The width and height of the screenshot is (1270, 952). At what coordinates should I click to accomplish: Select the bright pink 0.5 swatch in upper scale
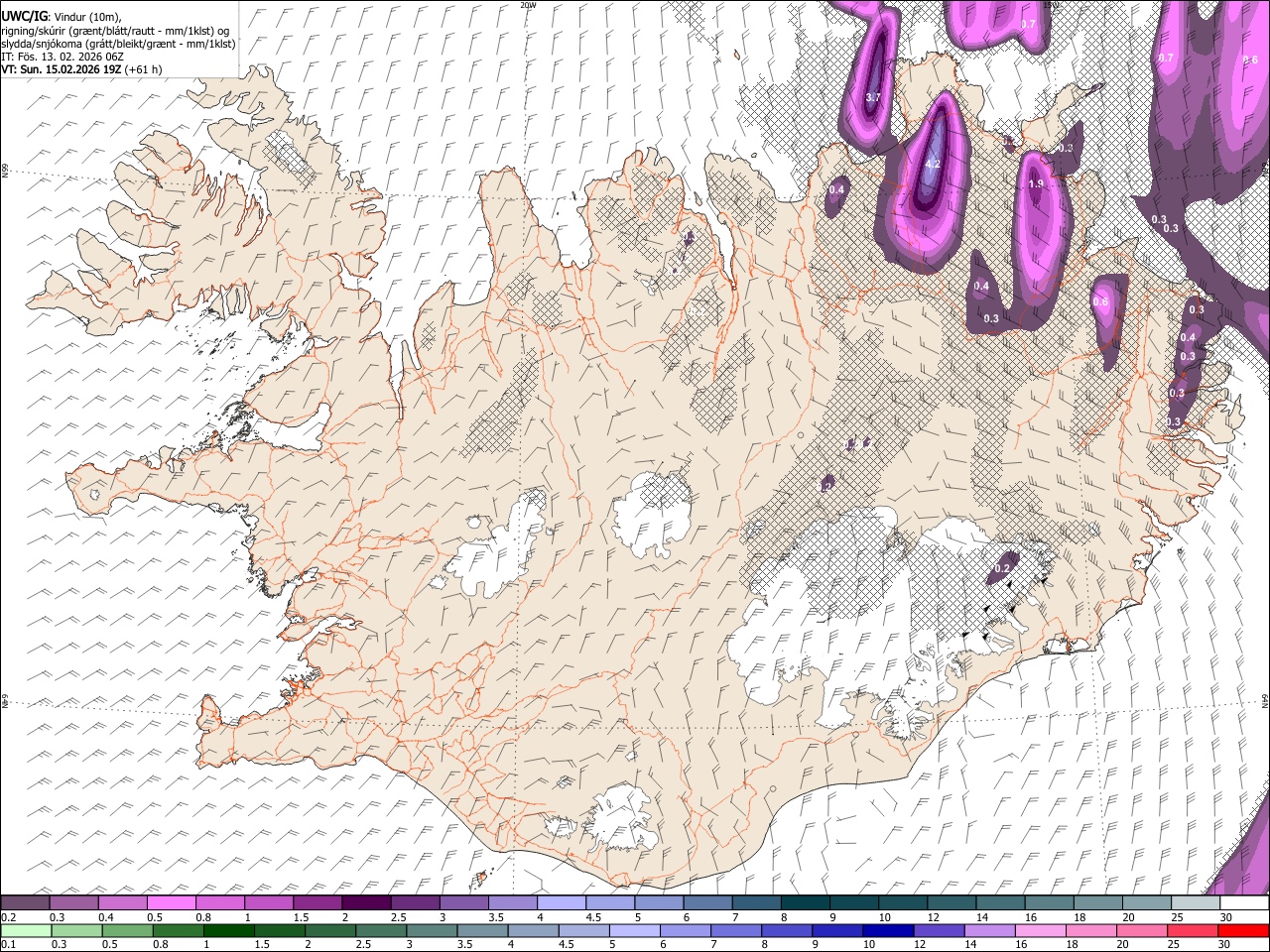tap(171, 903)
